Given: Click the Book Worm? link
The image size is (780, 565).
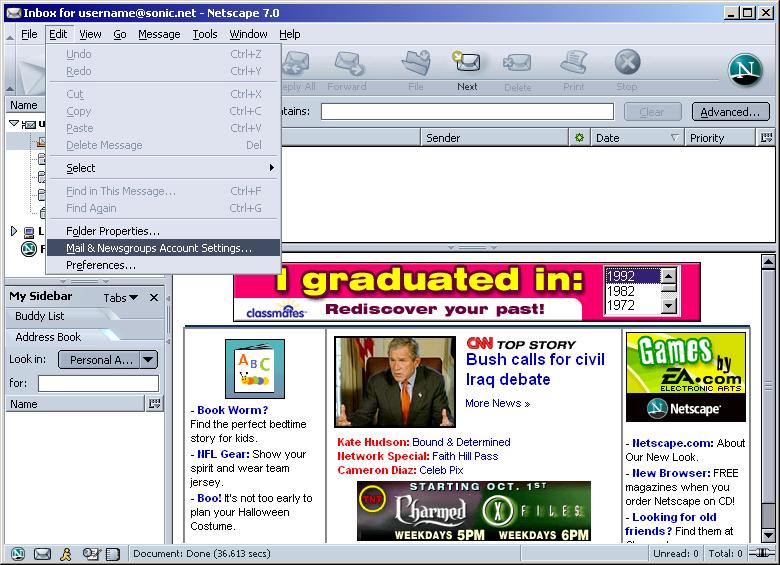Looking at the screenshot, I should click(x=232, y=410).
